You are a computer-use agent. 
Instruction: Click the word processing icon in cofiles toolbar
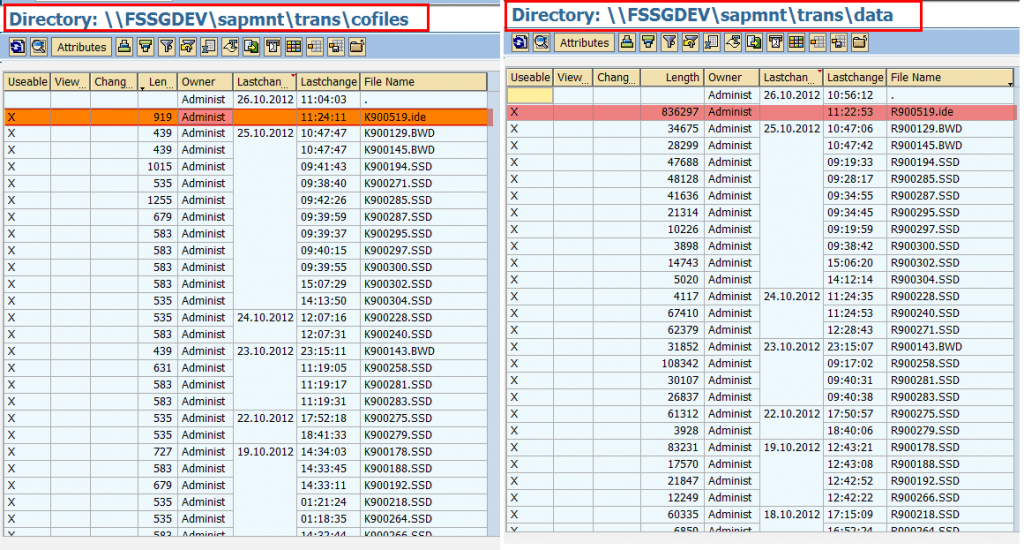pos(231,46)
